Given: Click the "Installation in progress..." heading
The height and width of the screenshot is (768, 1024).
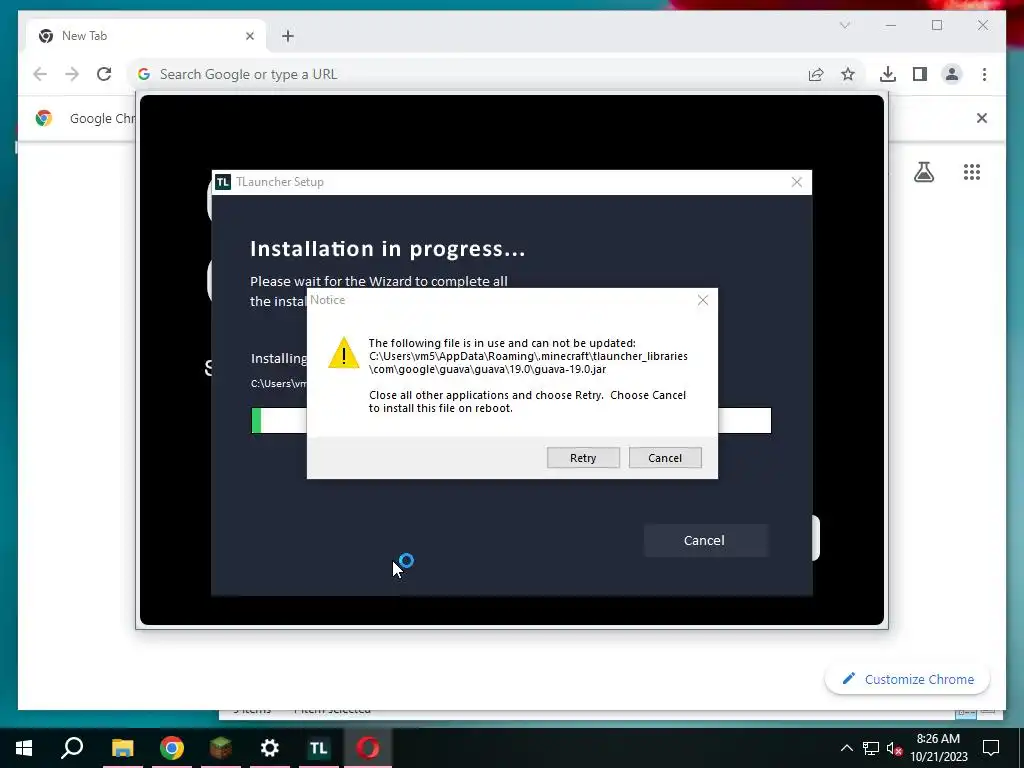Looking at the screenshot, I should (x=387, y=249).
